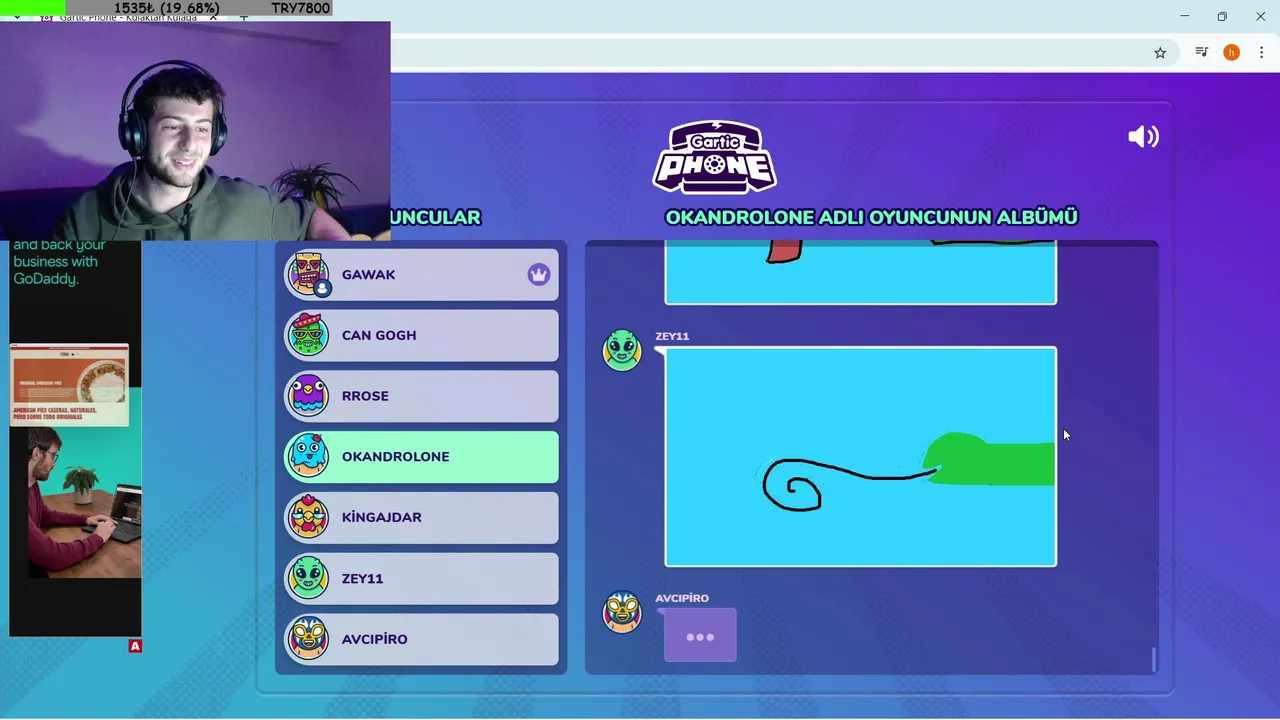Screen dimensions: 1280x720
Task: Open RROSE's album row
Action: point(422,396)
